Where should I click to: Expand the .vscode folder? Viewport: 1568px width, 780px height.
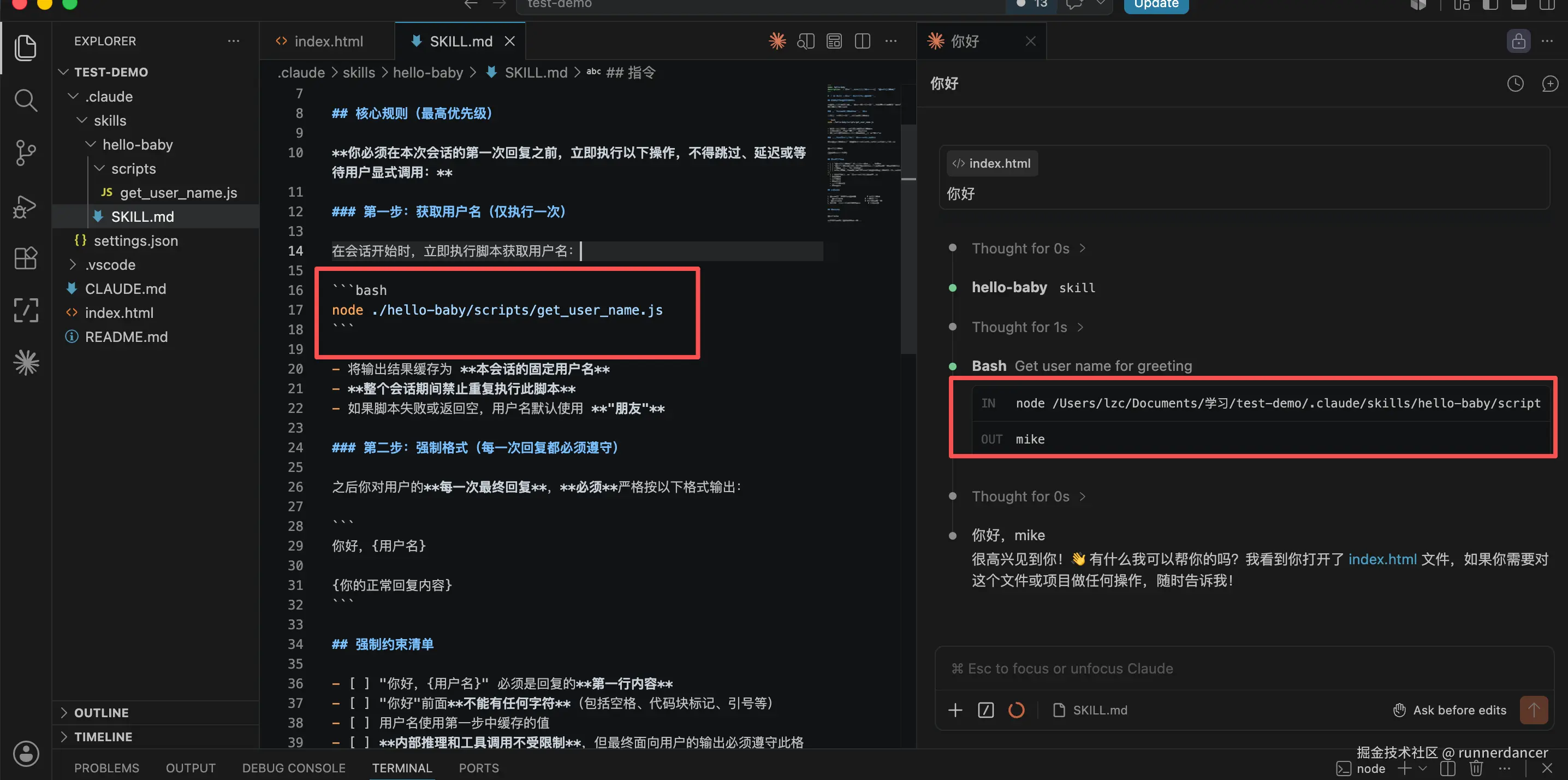[73, 264]
